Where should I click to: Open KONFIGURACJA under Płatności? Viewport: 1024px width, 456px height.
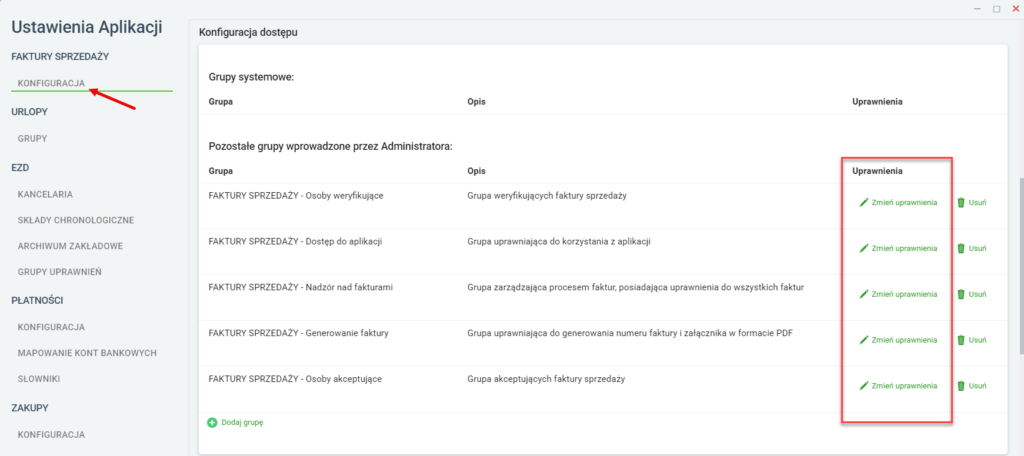[52, 327]
